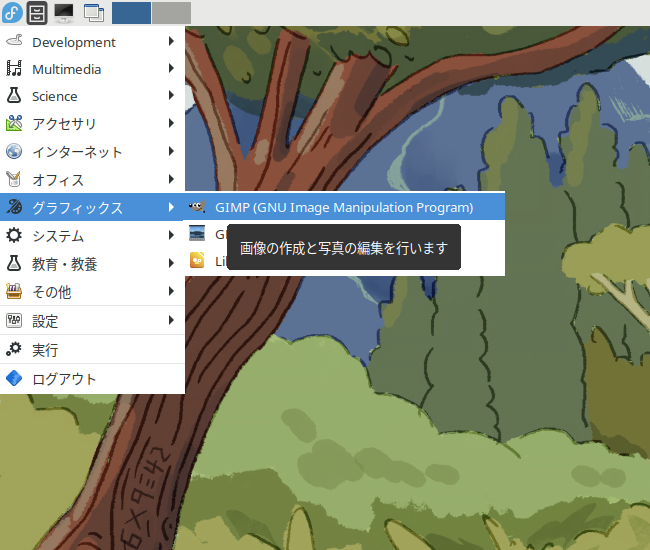This screenshot has height=550, width=650.
Task: Expand 教育・教養 submenu arrow
Action: 171,263
